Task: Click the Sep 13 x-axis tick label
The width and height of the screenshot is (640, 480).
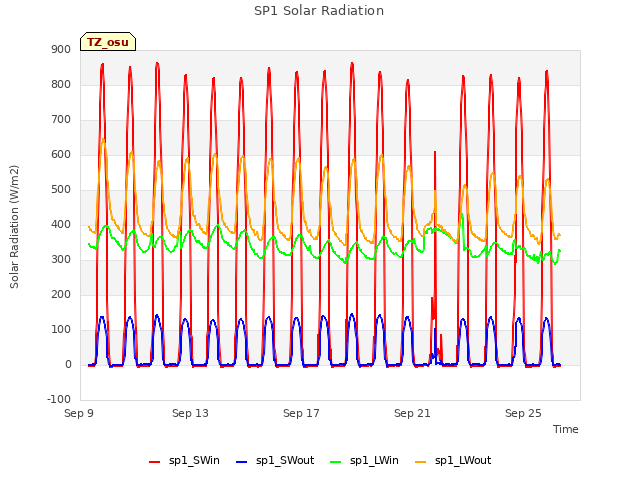Action: (x=190, y=413)
